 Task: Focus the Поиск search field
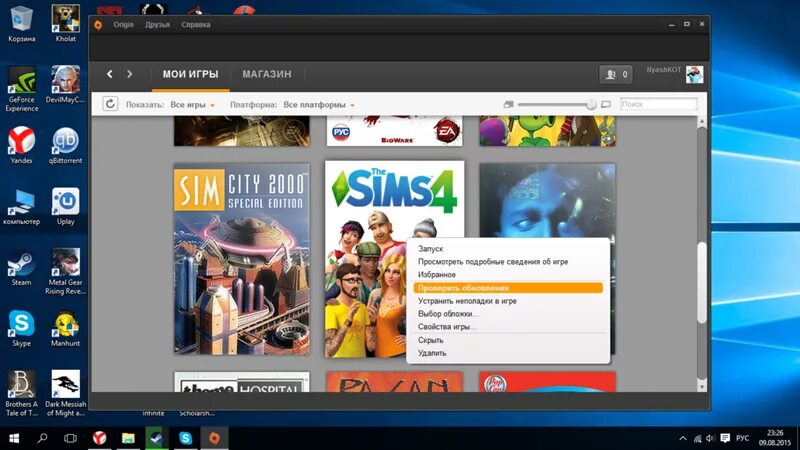659,104
